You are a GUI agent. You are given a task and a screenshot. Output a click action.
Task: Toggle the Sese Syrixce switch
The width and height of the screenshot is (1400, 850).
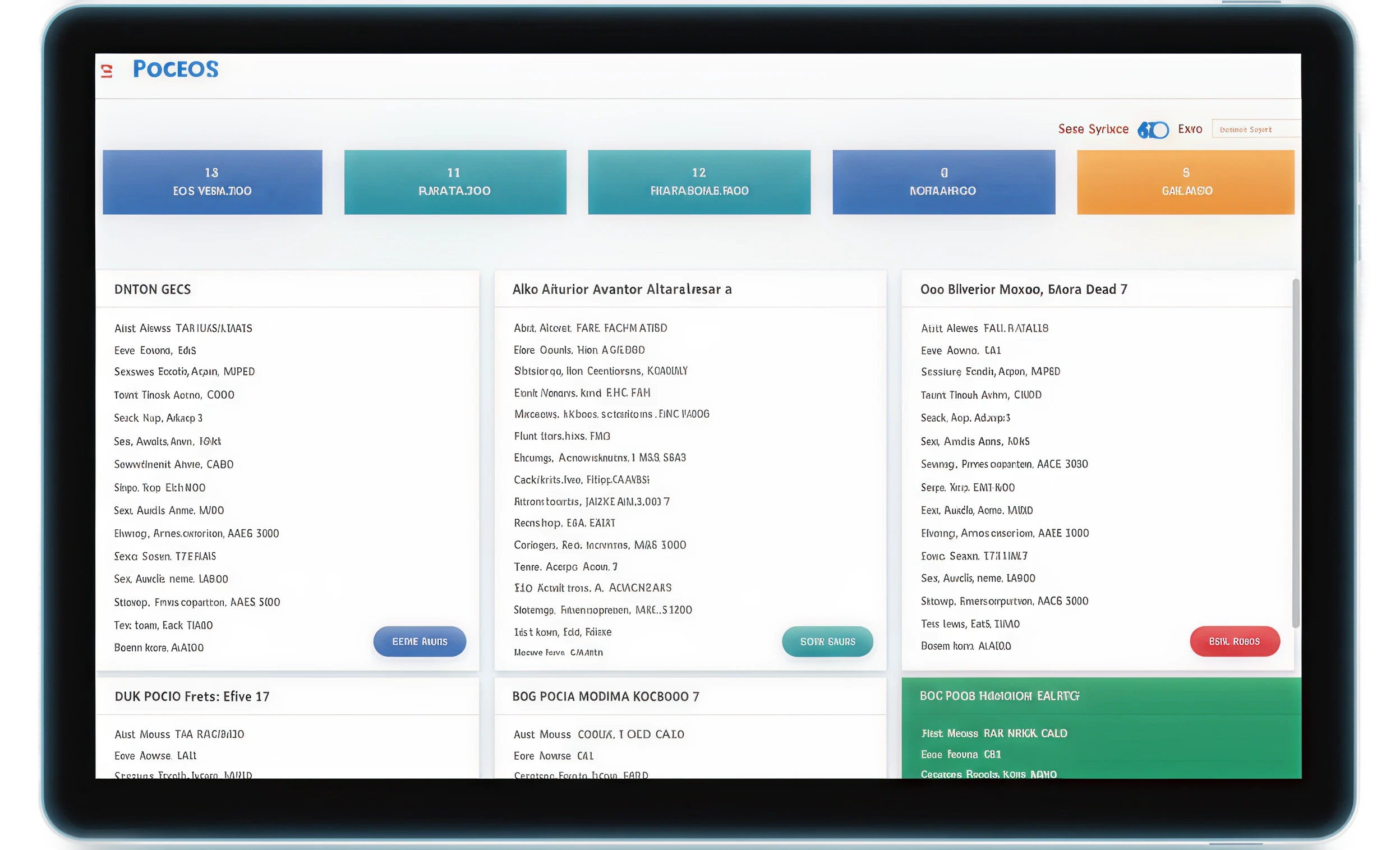click(1153, 130)
